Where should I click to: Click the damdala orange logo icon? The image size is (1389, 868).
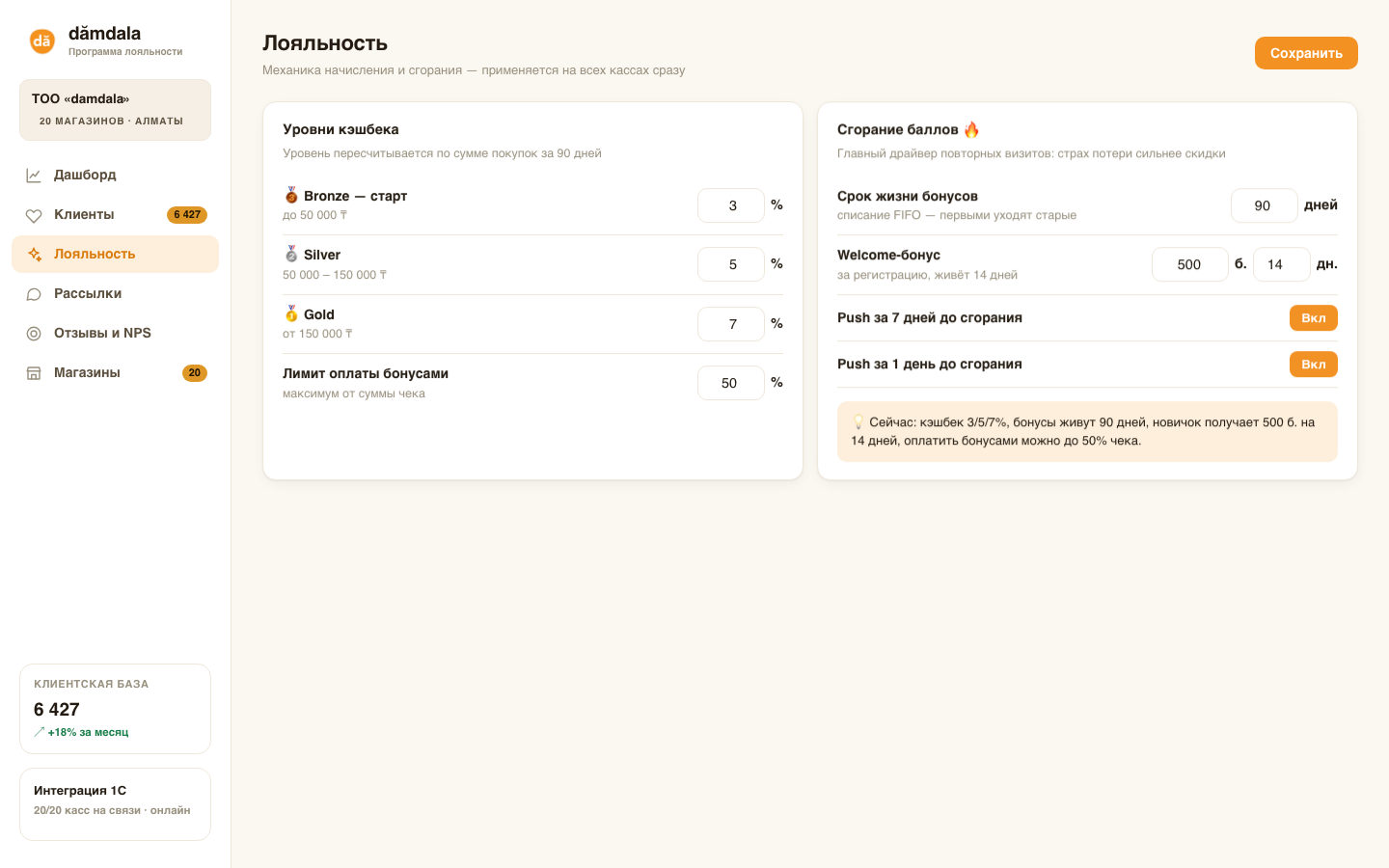(x=41, y=41)
